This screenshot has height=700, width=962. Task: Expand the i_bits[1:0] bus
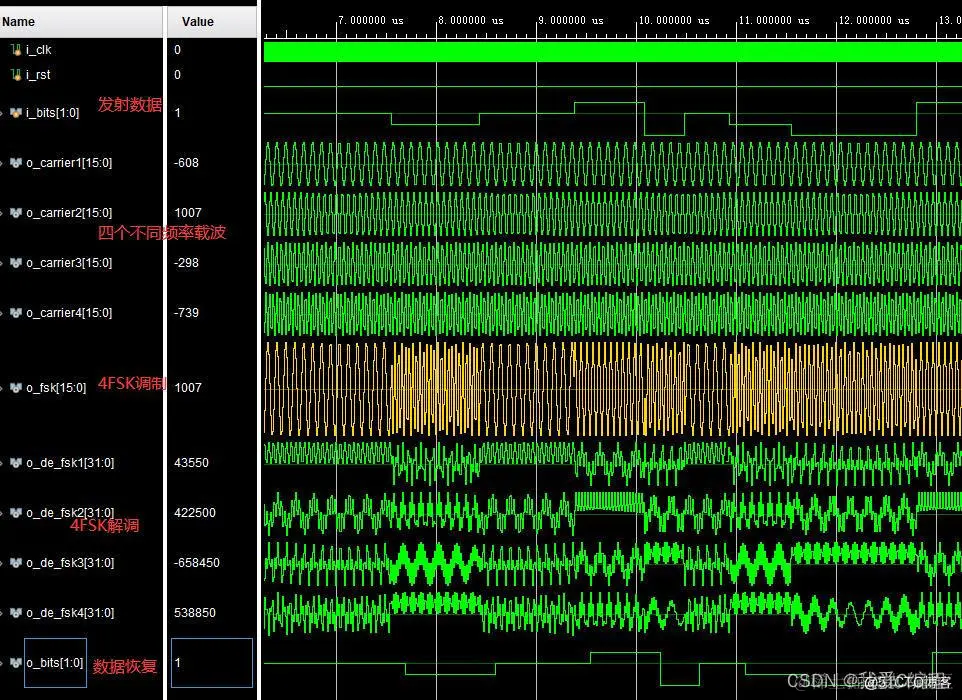coord(2,113)
